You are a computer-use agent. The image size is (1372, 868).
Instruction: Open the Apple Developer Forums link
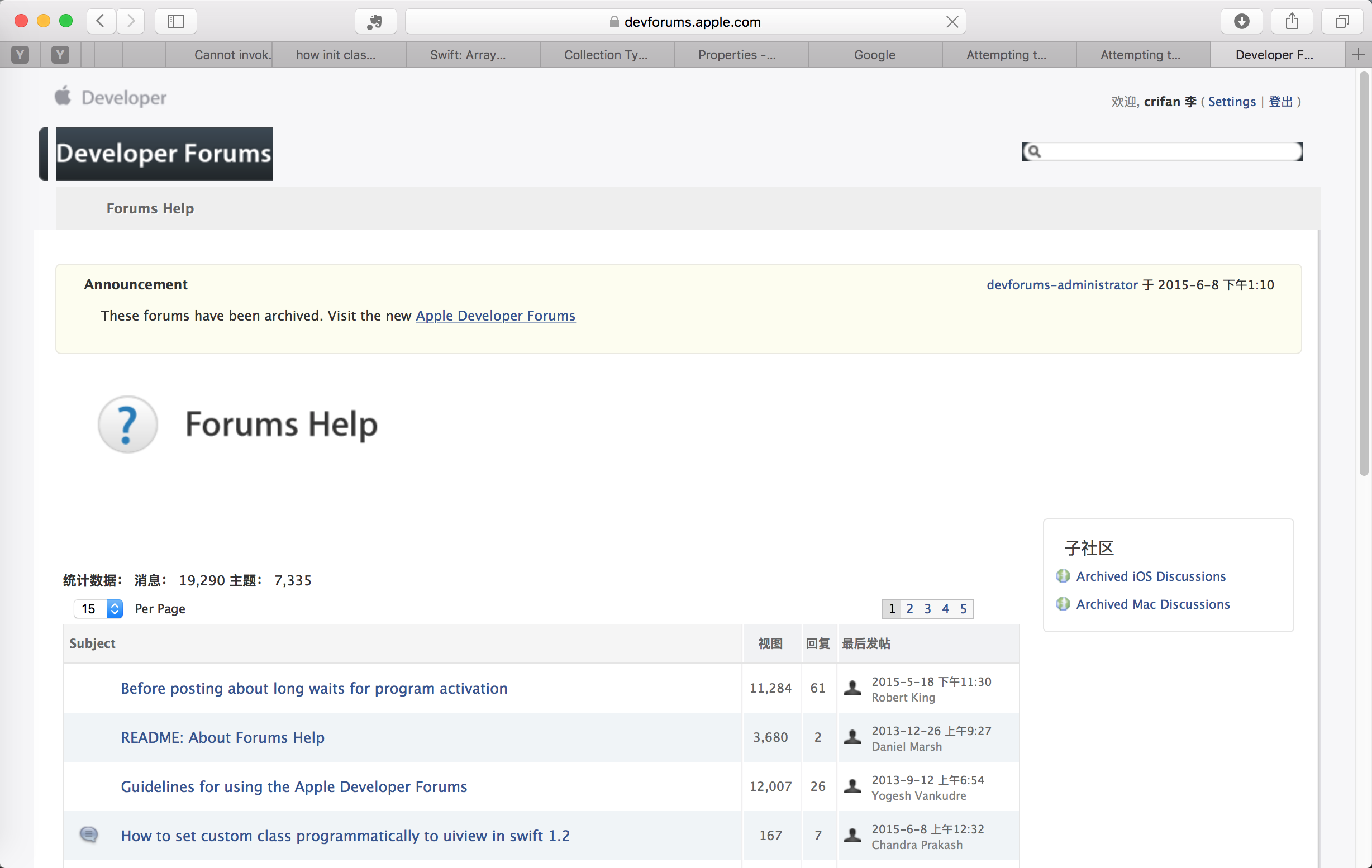pyautogui.click(x=495, y=316)
